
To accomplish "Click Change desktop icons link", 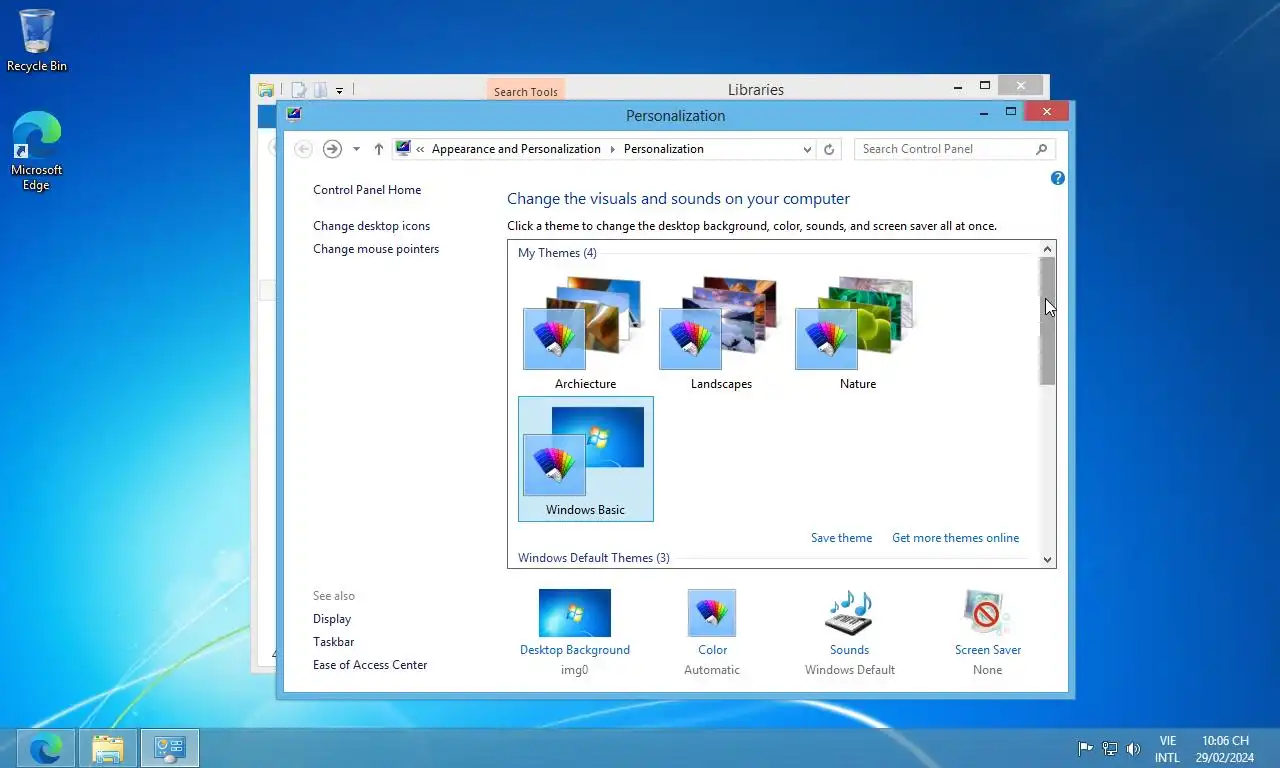I will [371, 226].
